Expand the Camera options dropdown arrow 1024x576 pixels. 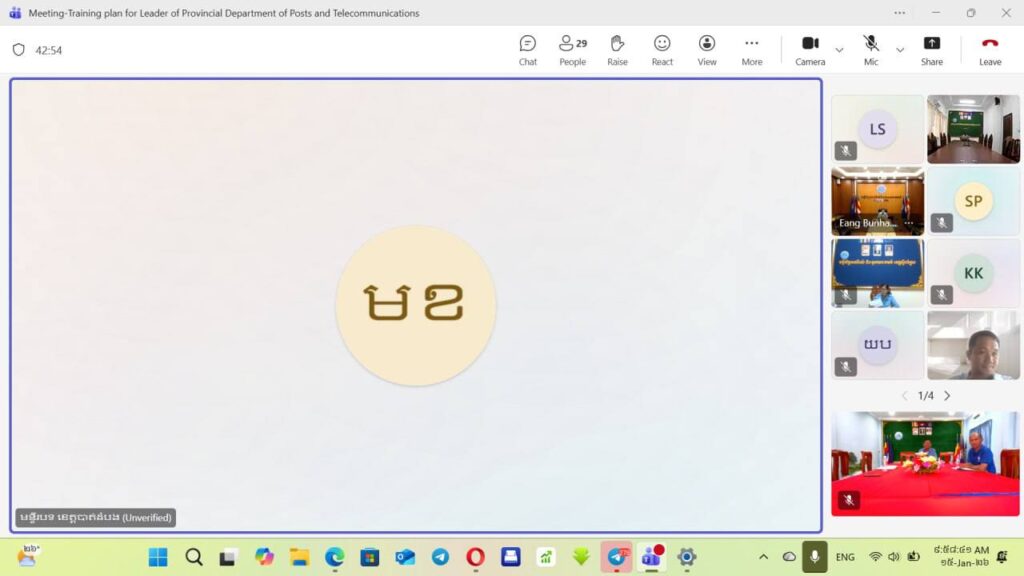pos(839,50)
